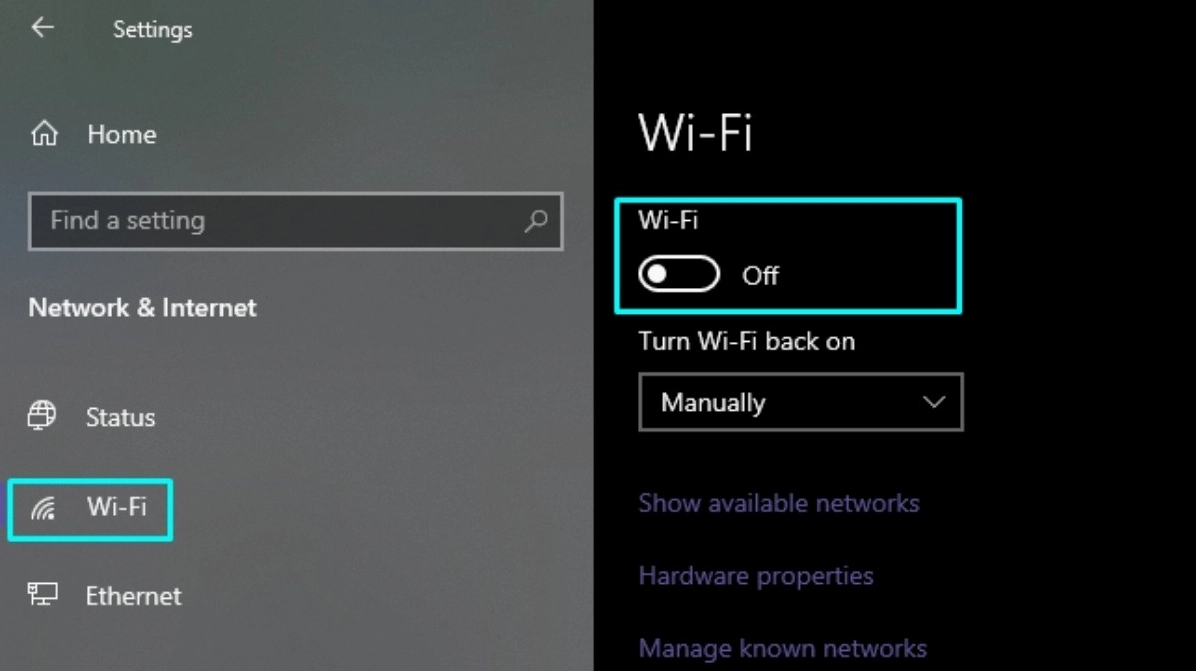Select Wi-Fi in the sidebar
The image size is (1196, 671).
(90, 509)
